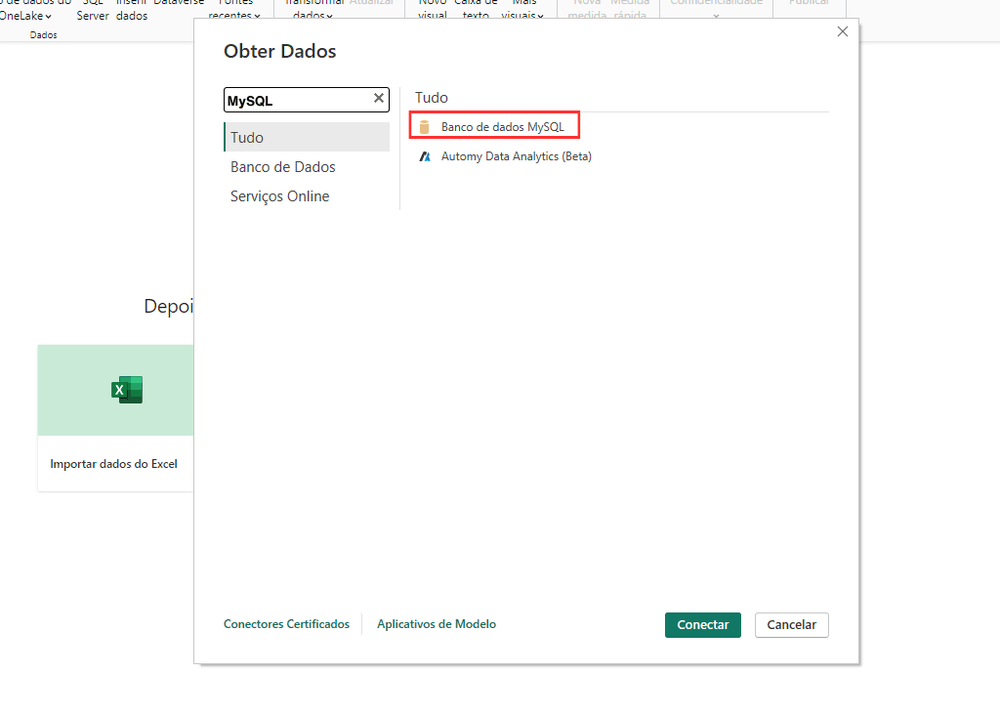
Task: Insert a Caixa de texto
Action: point(476,10)
